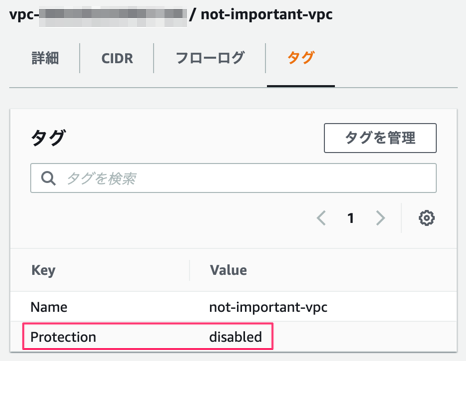The height and width of the screenshot is (402, 466).
Task: Go to previous page with left chevron
Action: 321,218
